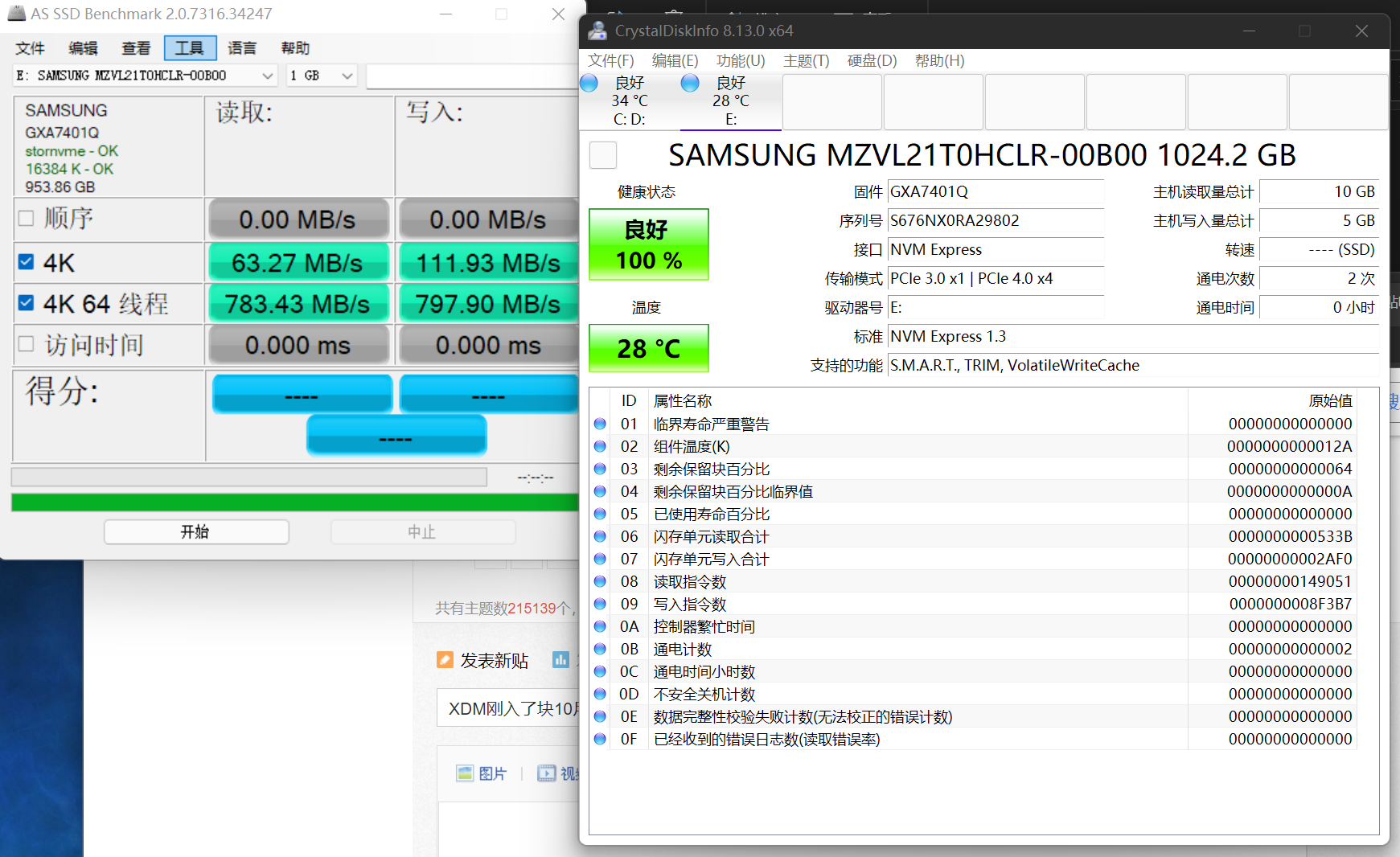Open 帮助(H) menu in CrystalDiskInfo
Viewport: 1400px width, 857px height.
pyautogui.click(x=940, y=61)
